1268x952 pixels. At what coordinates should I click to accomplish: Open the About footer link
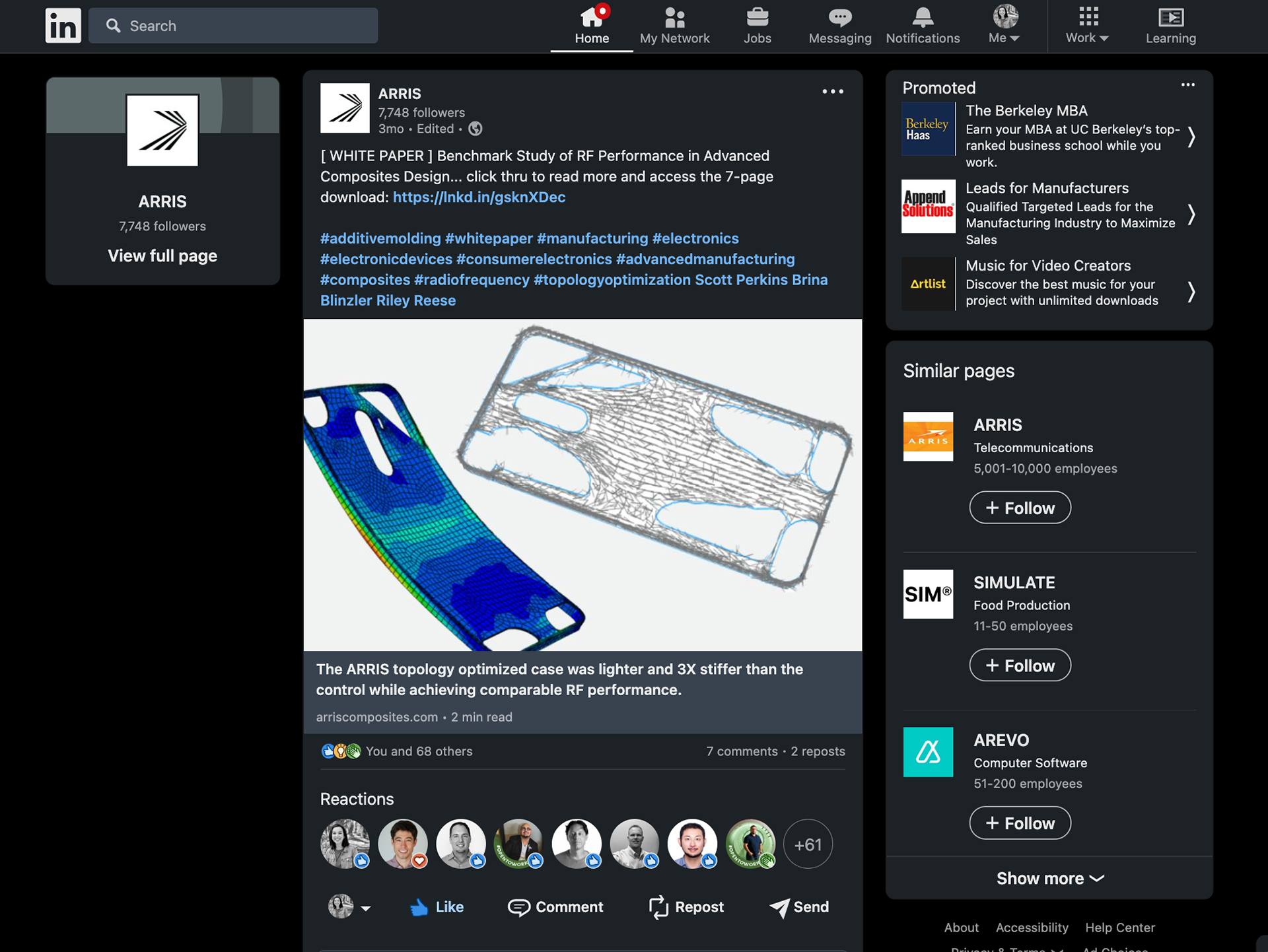coord(961,928)
